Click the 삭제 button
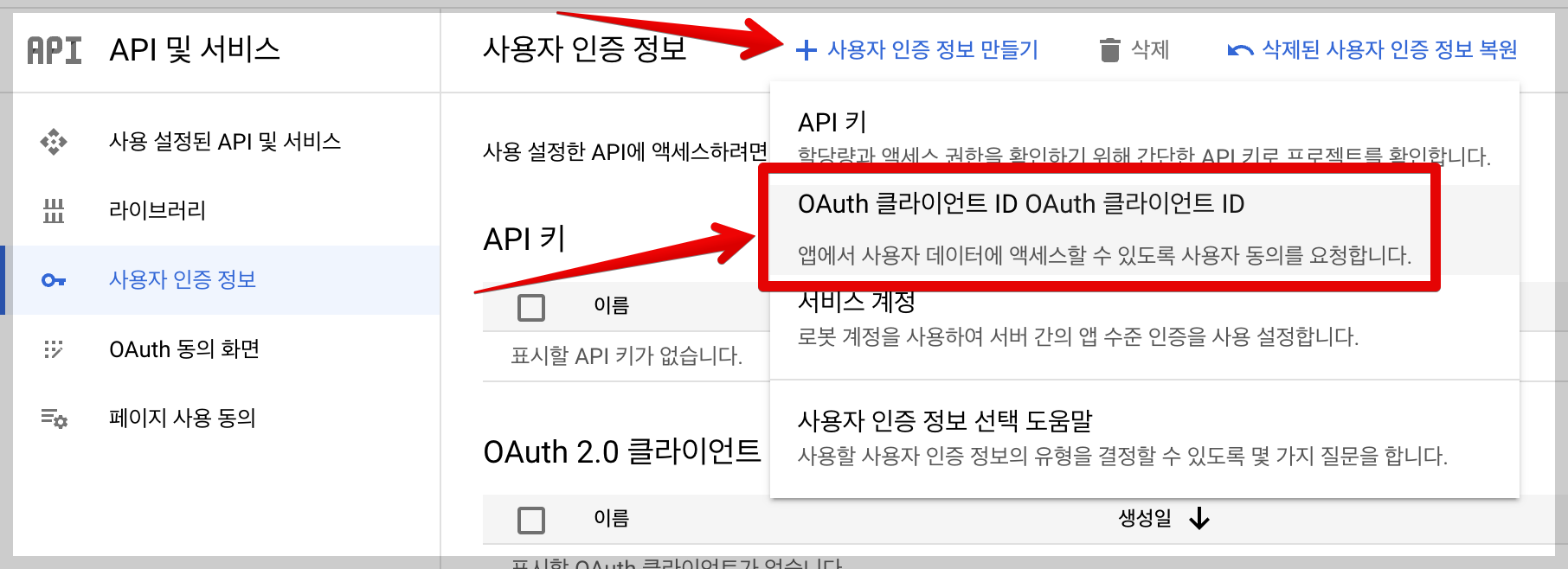 [x=1134, y=50]
